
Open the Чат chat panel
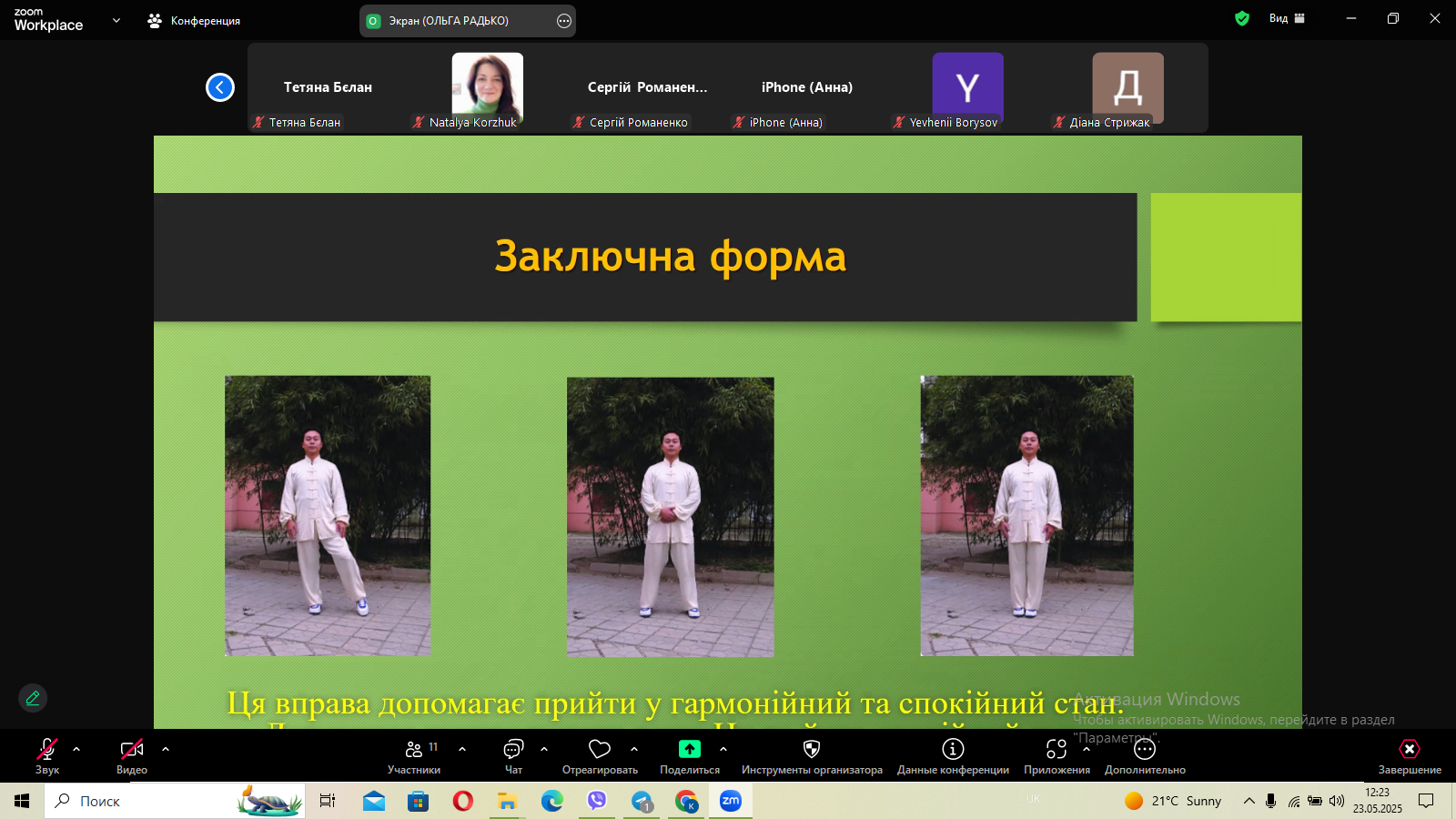[x=513, y=756]
